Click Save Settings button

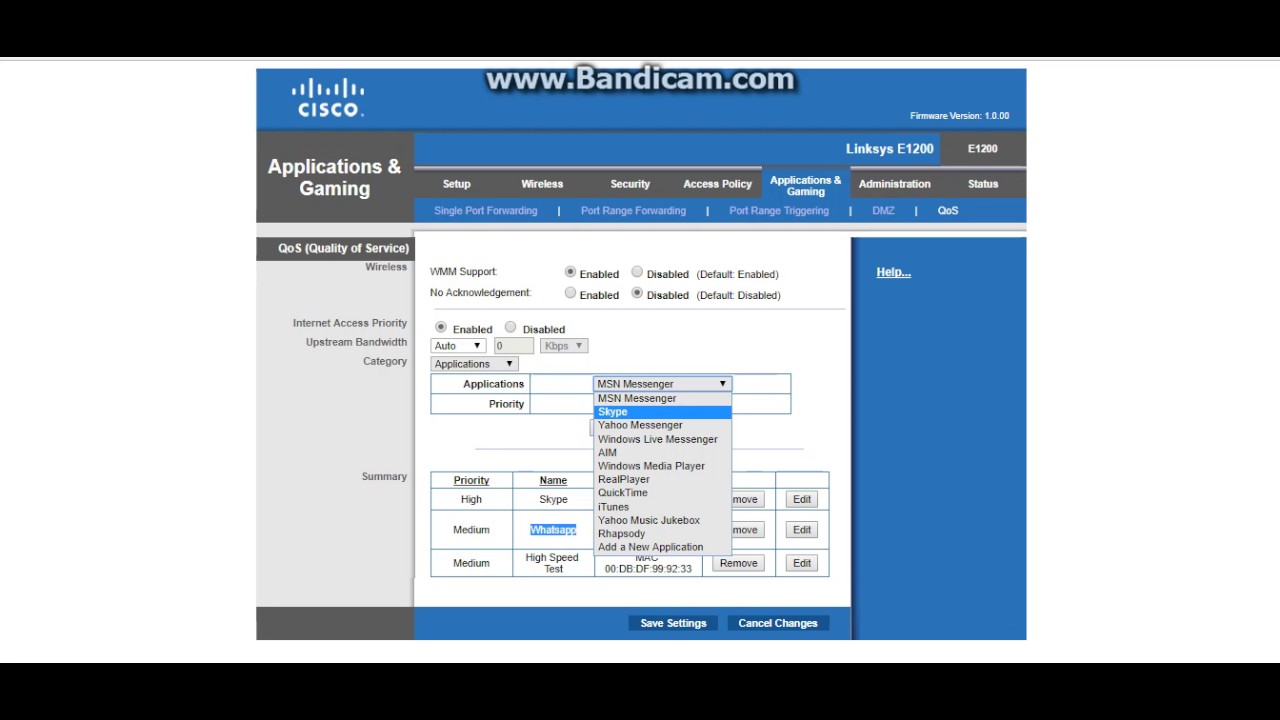pyautogui.click(x=673, y=623)
